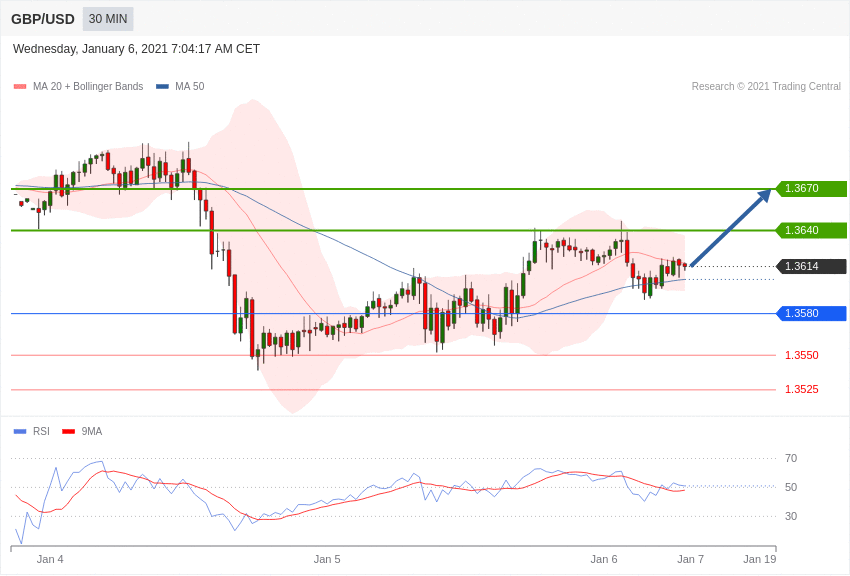Click the Jan 19 date axis label

(760, 559)
